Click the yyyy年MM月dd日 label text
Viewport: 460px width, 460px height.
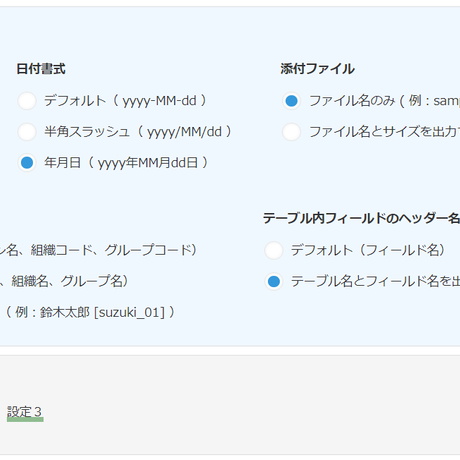[x=148, y=163]
